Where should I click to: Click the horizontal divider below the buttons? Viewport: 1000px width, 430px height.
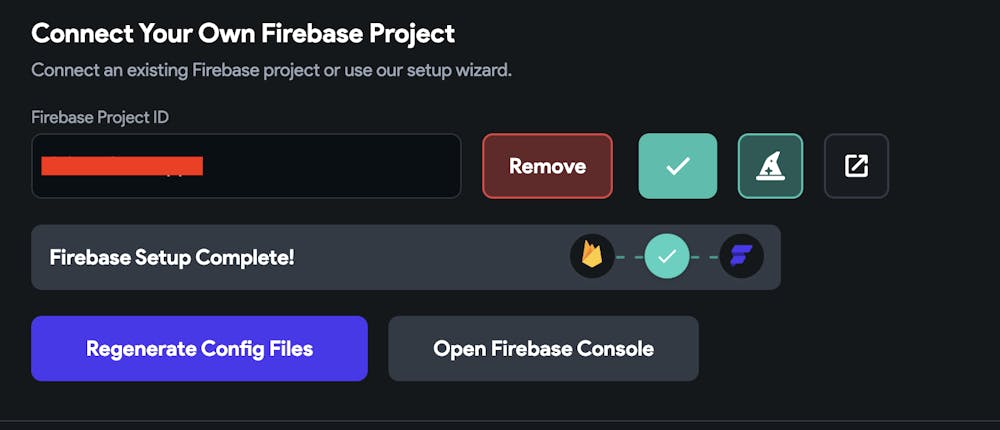(500, 420)
